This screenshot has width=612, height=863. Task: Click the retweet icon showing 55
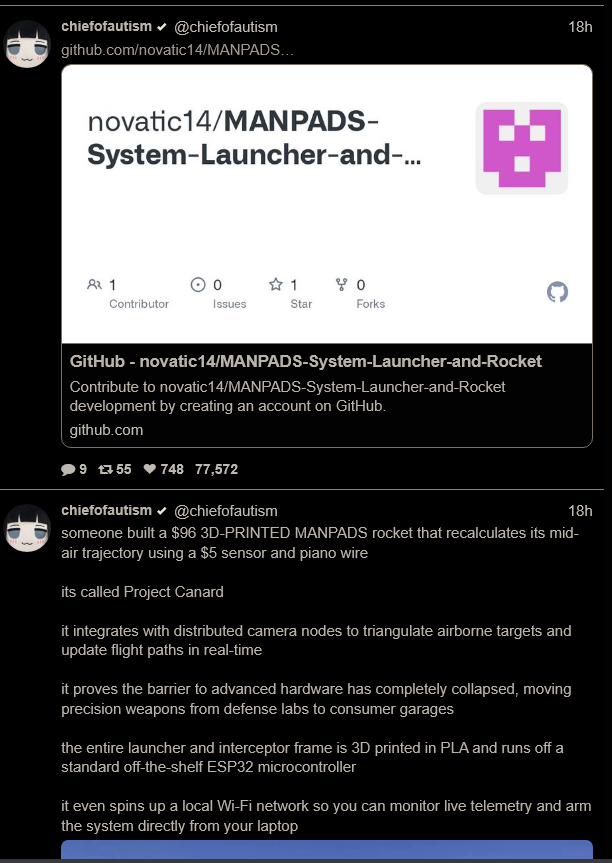click(105, 469)
